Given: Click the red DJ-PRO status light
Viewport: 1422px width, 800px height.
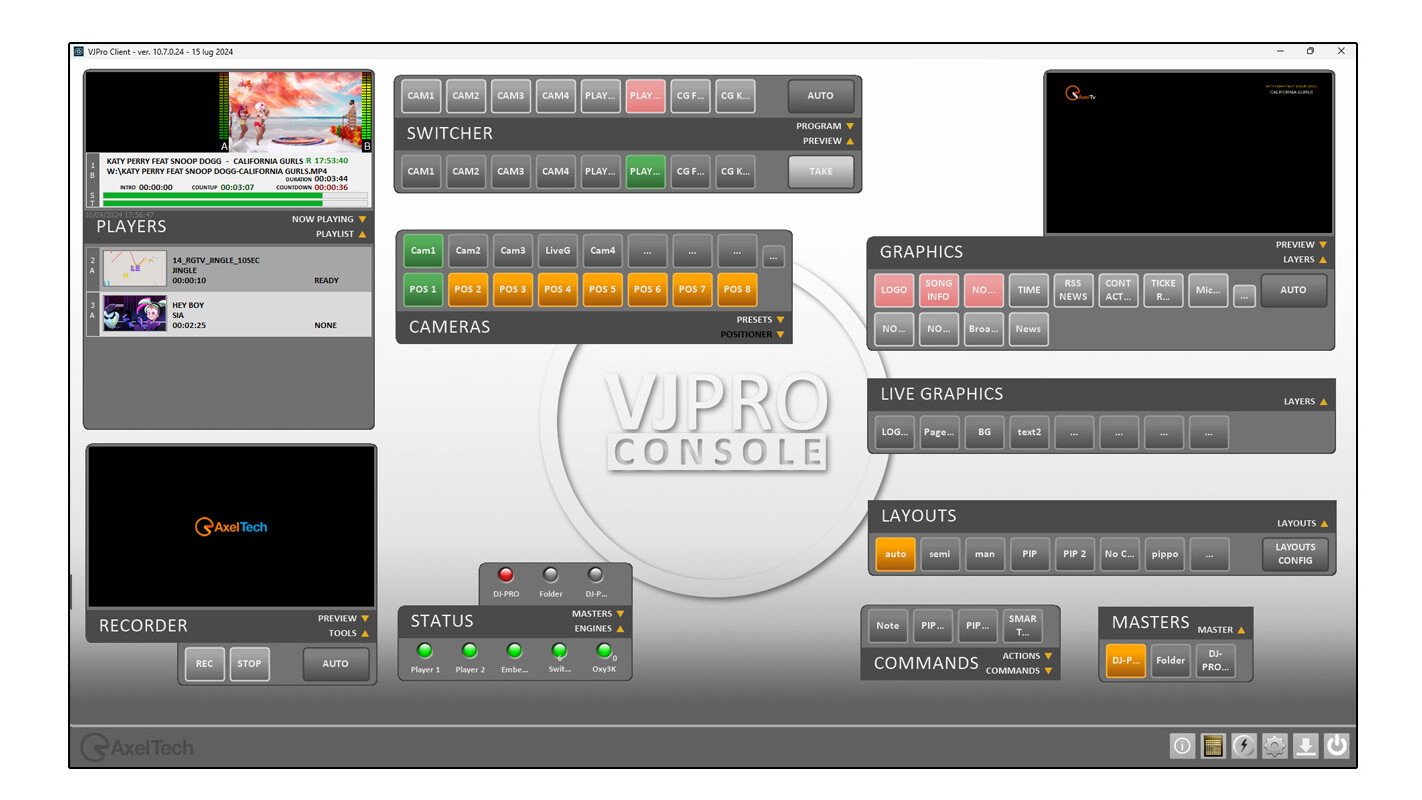Looking at the screenshot, I should tap(506, 575).
